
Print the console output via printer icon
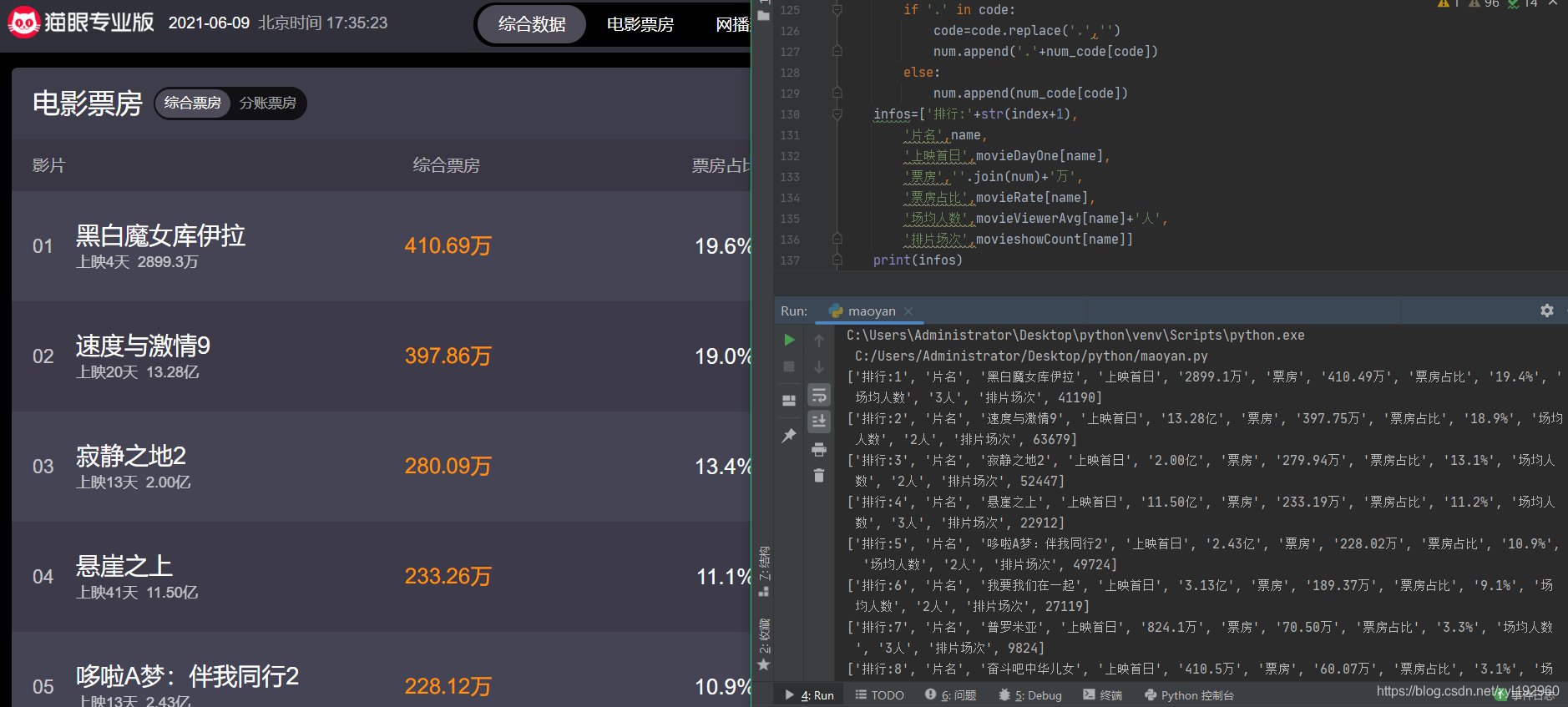pyautogui.click(x=819, y=449)
